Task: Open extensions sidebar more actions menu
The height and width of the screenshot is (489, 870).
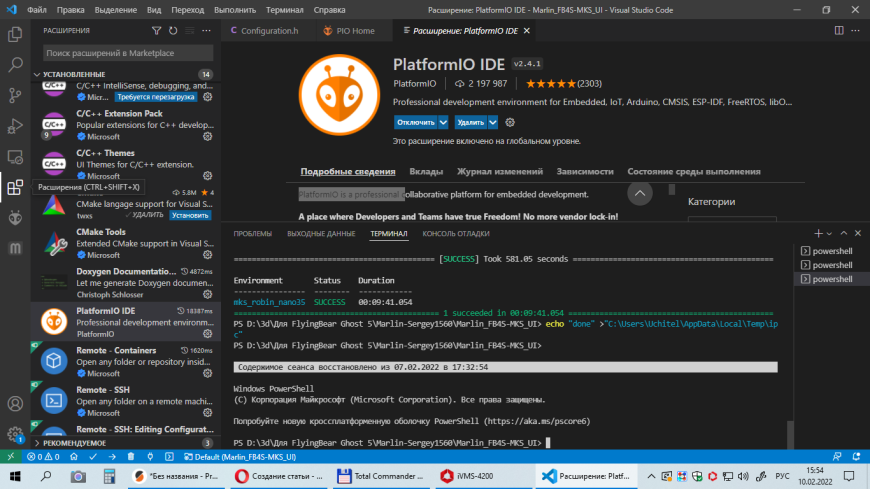Action: pos(206,31)
